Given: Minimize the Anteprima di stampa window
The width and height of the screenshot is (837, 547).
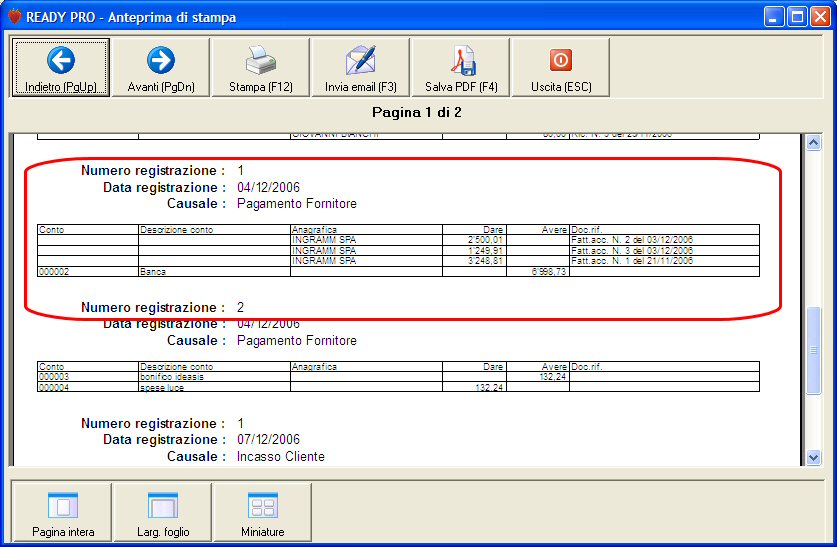Looking at the screenshot, I should (x=773, y=17).
